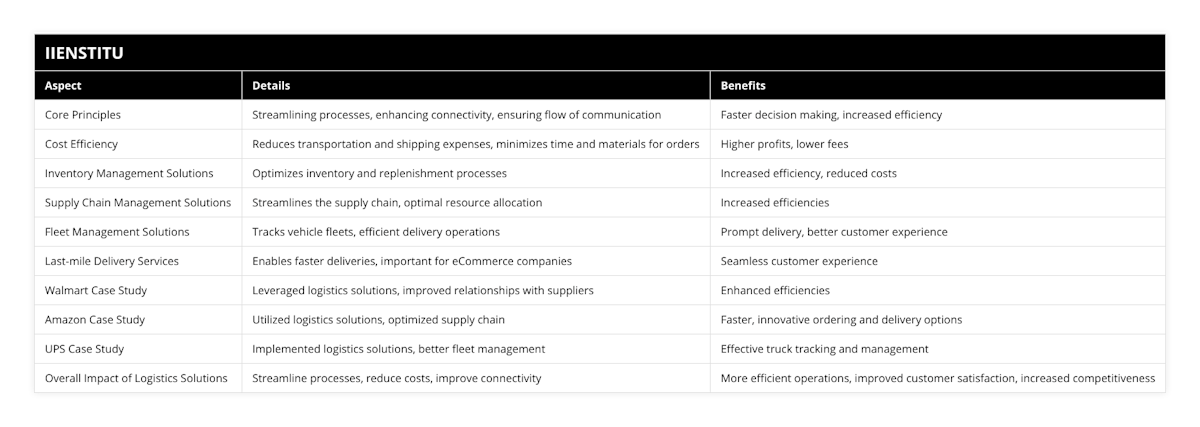This screenshot has height=427, width=1200.
Task: Select the Details column header
Action: coord(271,86)
